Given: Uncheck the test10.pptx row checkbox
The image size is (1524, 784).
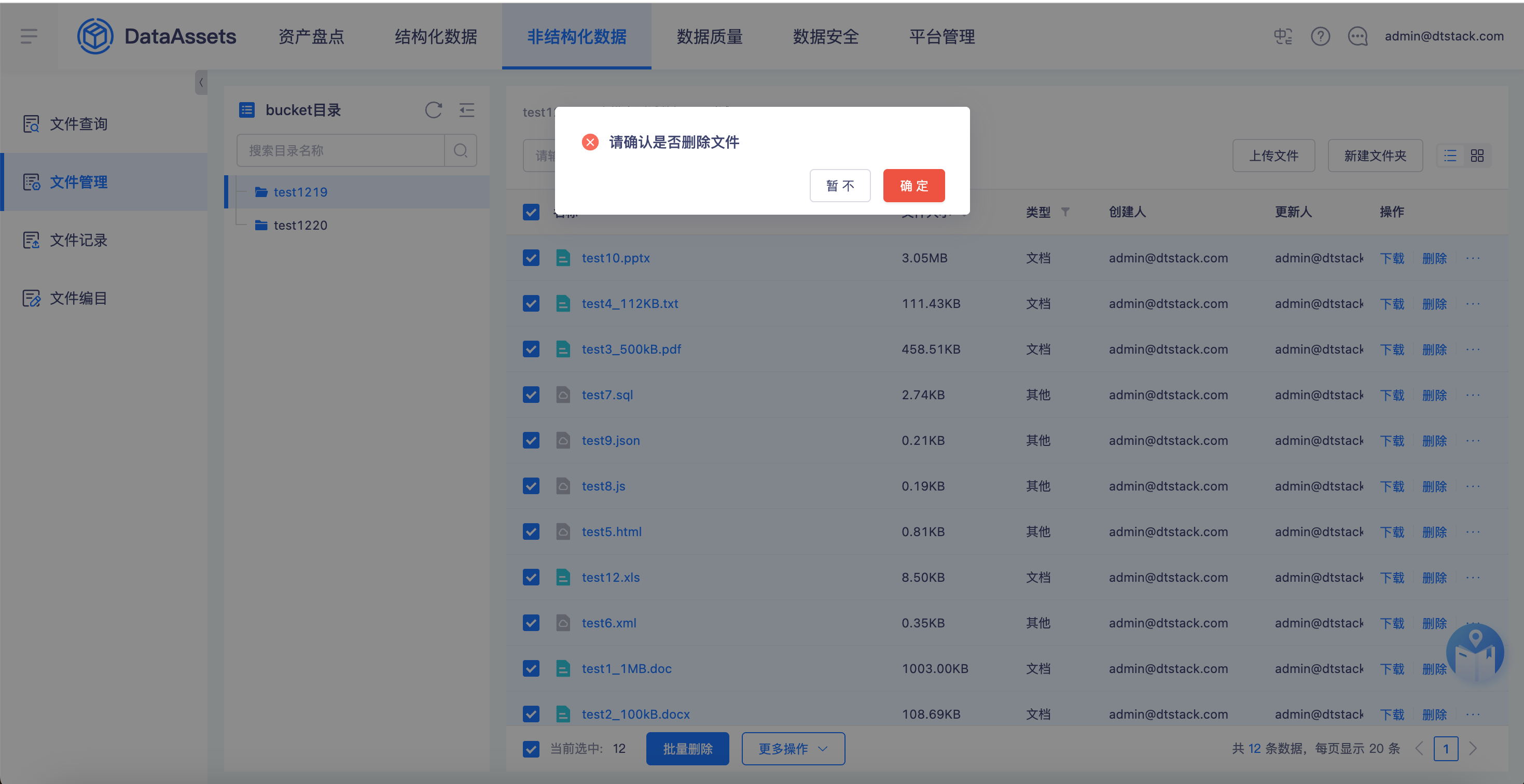Looking at the screenshot, I should click(531, 258).
